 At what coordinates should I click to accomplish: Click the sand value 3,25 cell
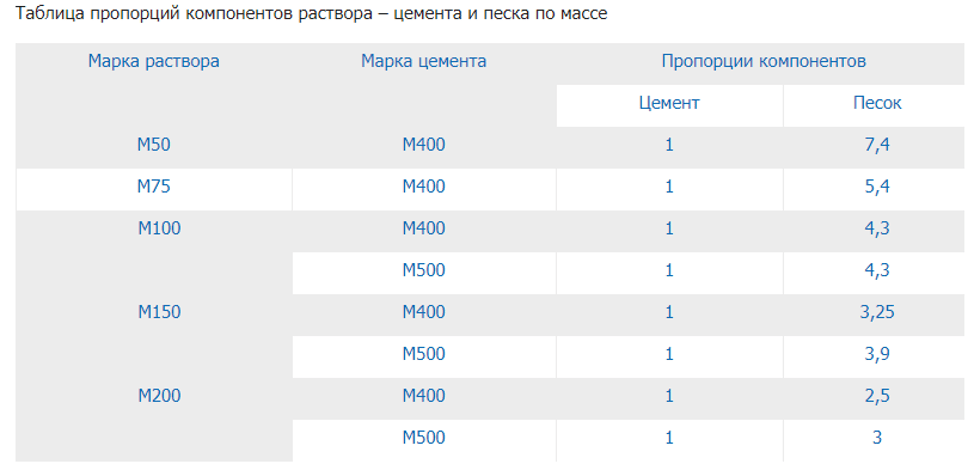877,312
